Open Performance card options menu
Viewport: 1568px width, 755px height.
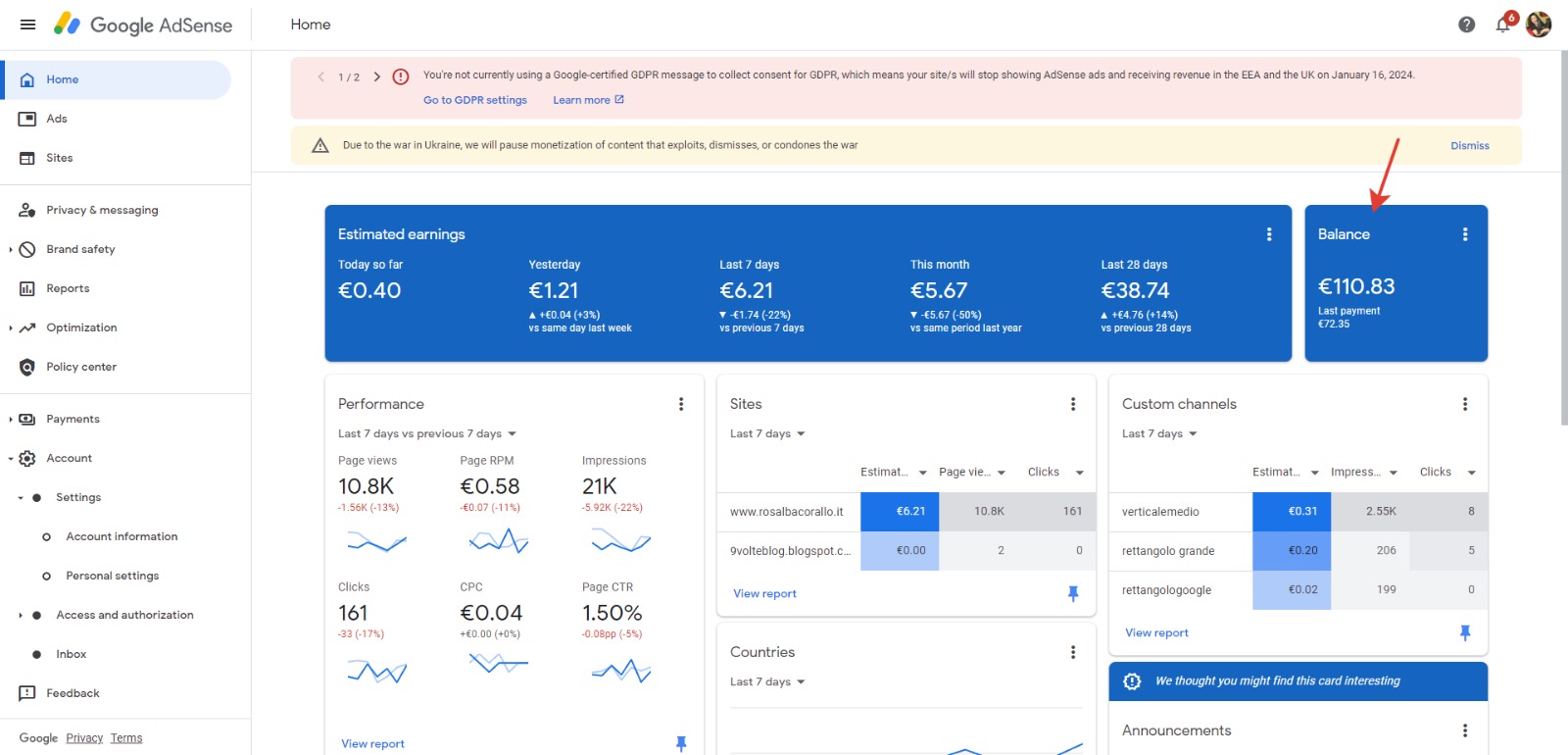click(681, 404)
